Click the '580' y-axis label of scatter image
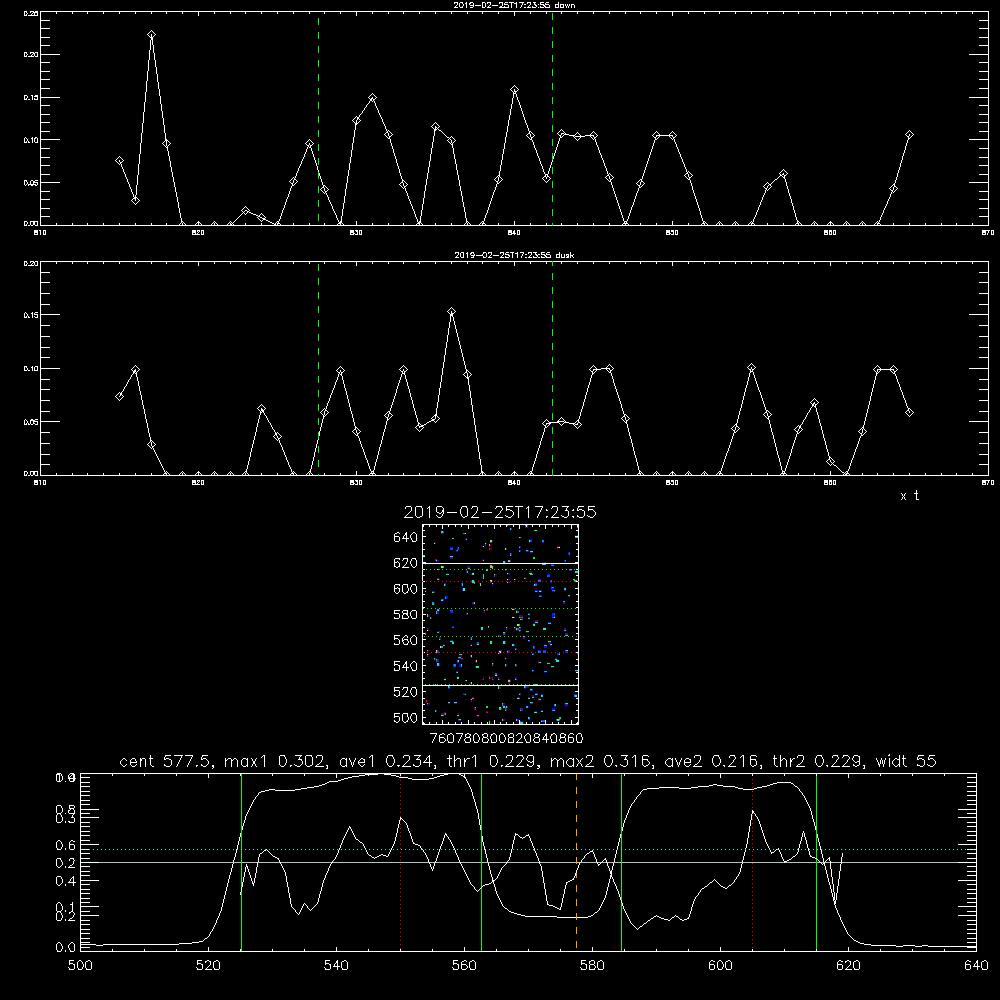This screenshot has width=1000, height=1000. (406, 615)
